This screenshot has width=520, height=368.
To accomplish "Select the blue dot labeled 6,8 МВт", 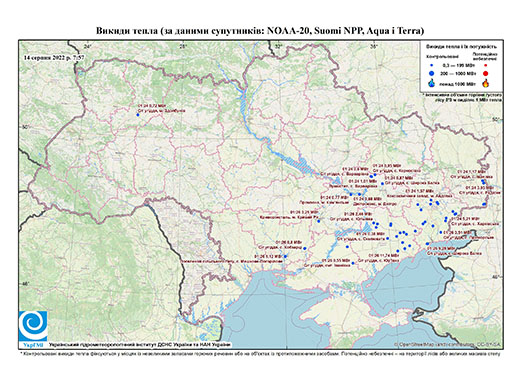I will (x=305, y=248).
